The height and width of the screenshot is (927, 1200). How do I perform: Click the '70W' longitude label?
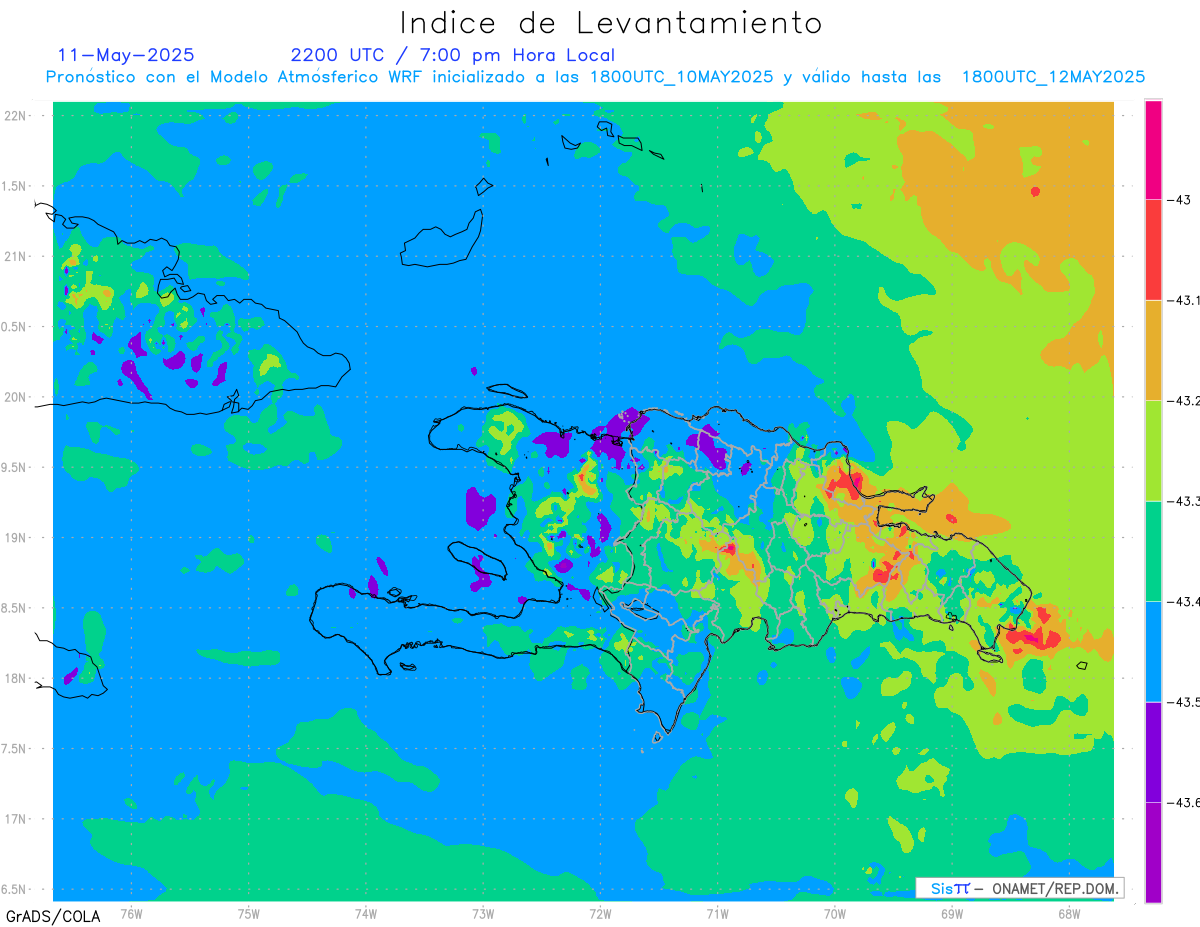pos(835,914)
